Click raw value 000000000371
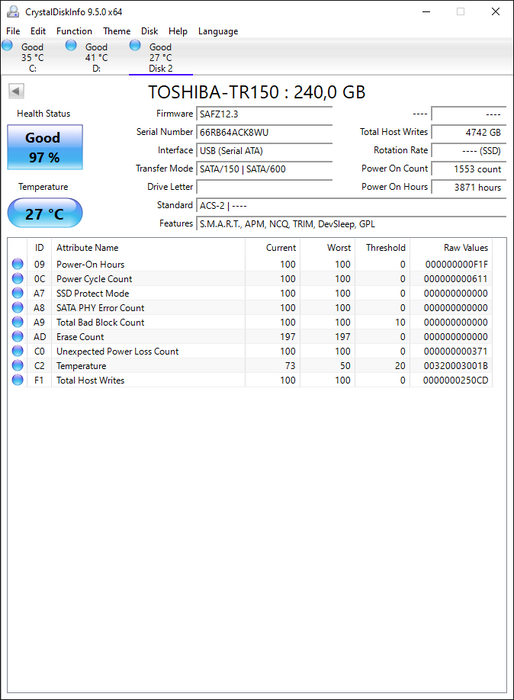514x700 pixels. (x=455, y=351)
